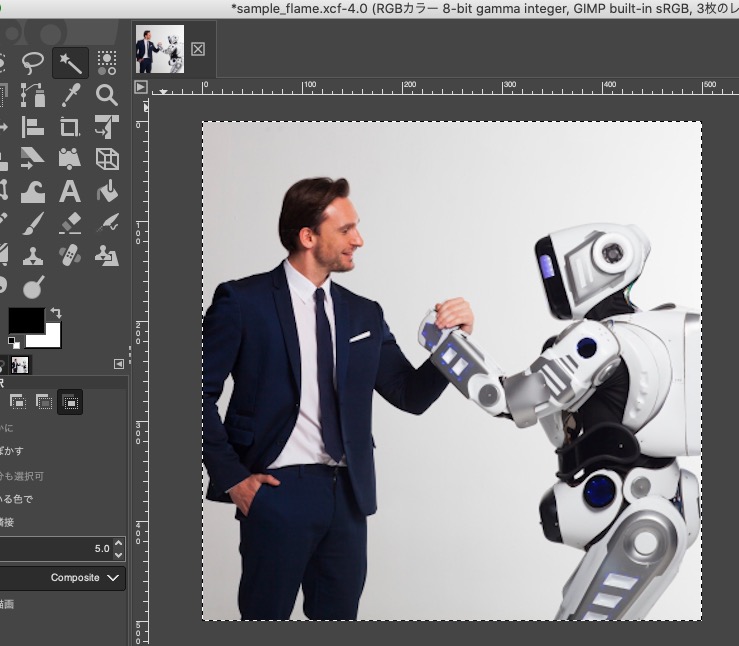Activate the Color Picker eyedropper tool
Screen dimensions: 739x646
pyautogui.click(x=70, y=95)
